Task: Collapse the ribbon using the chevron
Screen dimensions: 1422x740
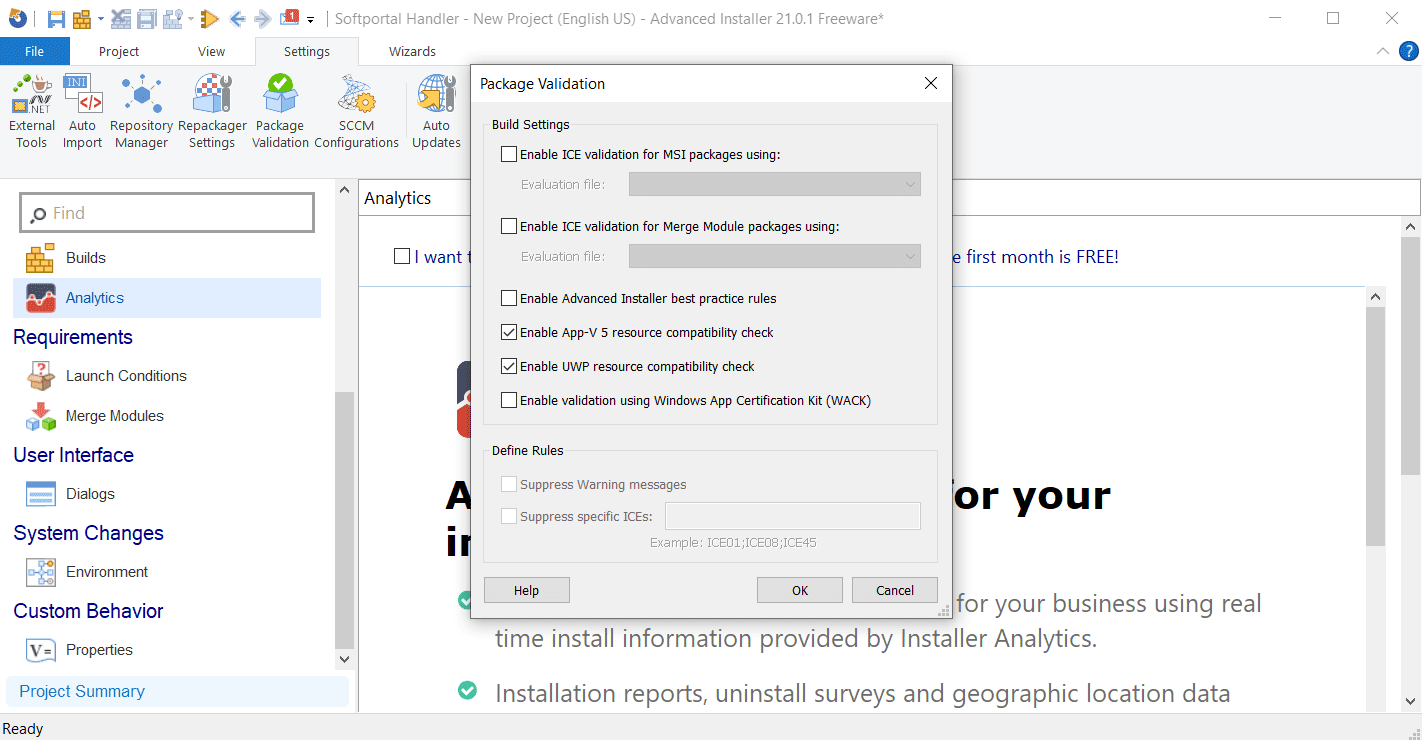Action: click(x=1383, y=51)
